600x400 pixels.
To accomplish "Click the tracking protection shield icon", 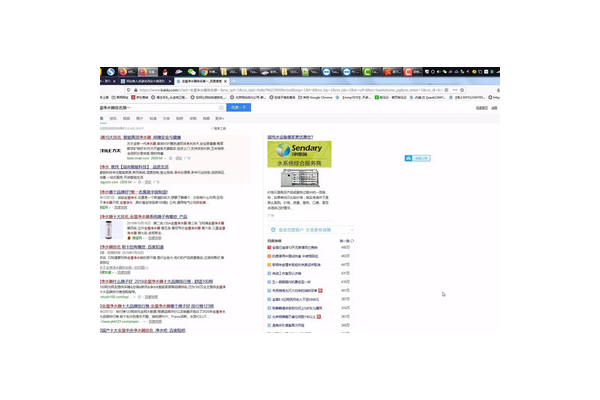I will tap(129, 90).
